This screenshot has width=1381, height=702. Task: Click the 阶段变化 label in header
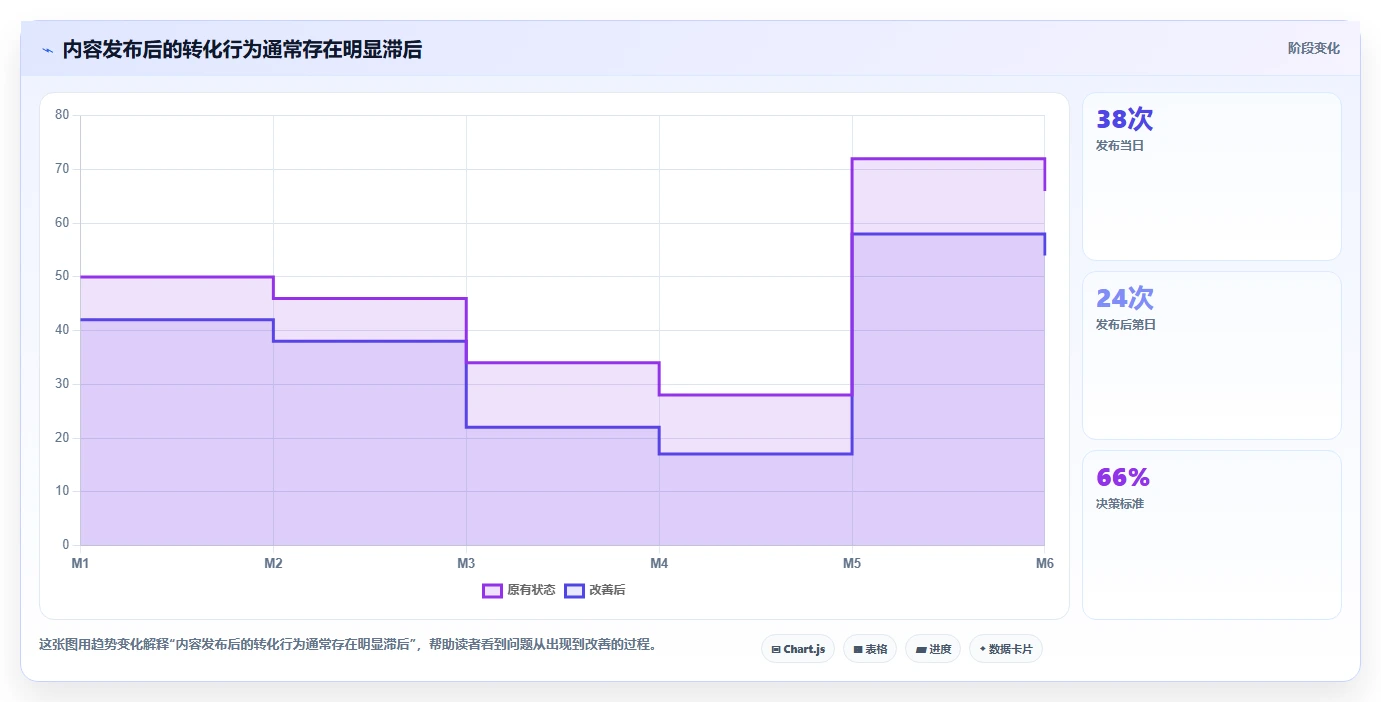(1313, 48)
